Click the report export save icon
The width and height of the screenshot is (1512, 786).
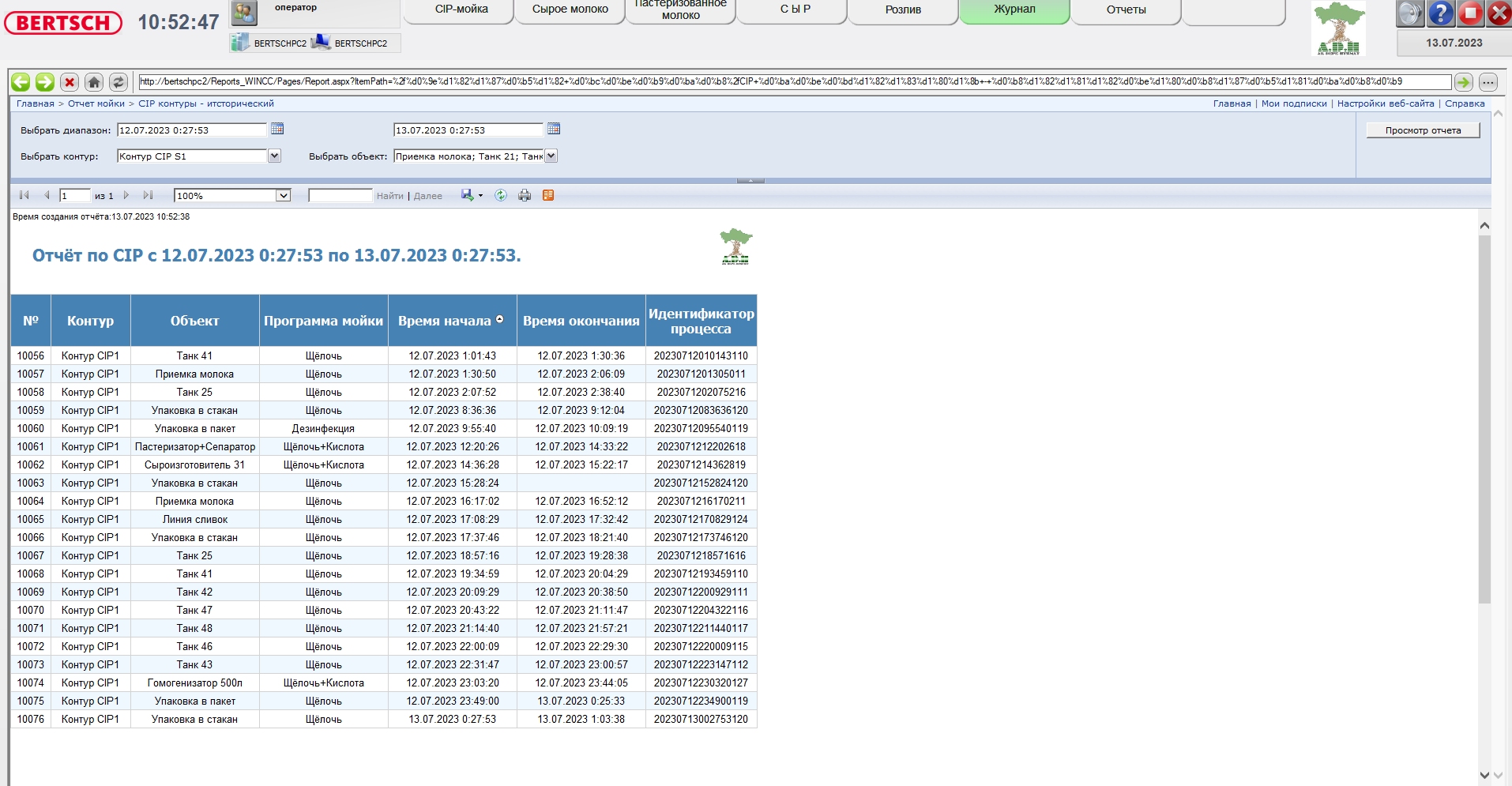click(468, 195)
